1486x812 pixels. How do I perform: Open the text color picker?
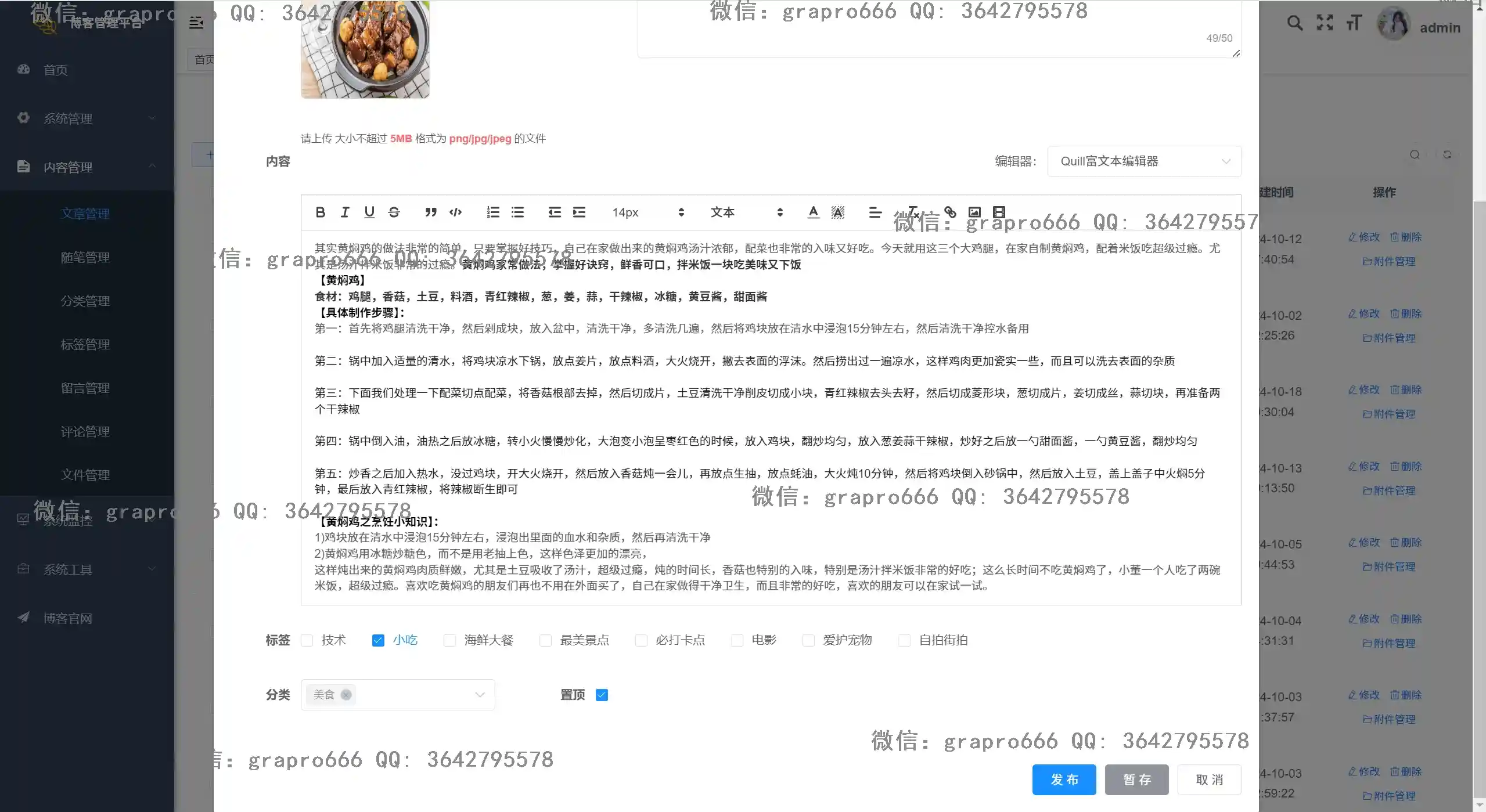pos(813,212)
